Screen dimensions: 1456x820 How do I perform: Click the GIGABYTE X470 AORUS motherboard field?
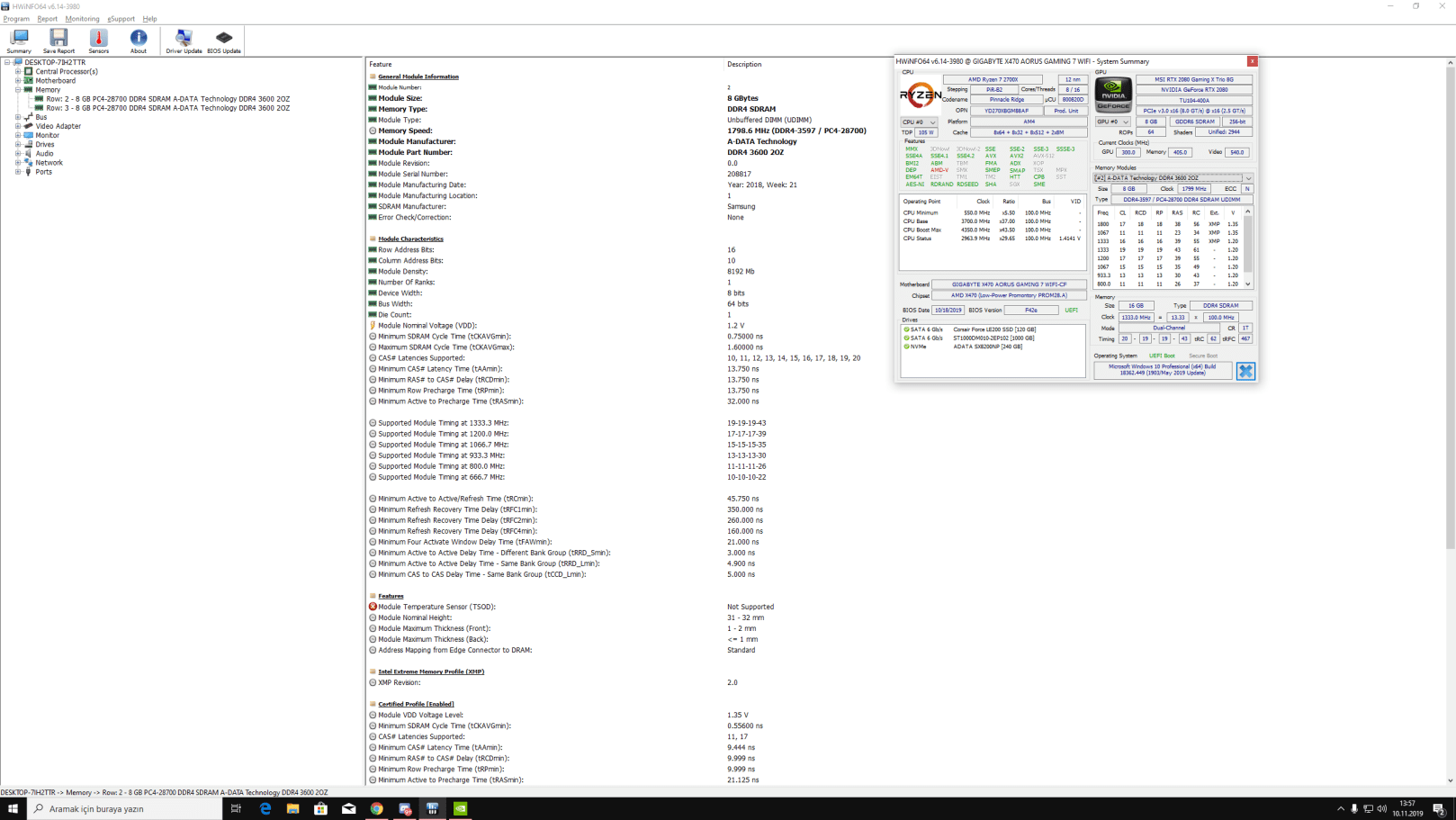pos(1009,284)
